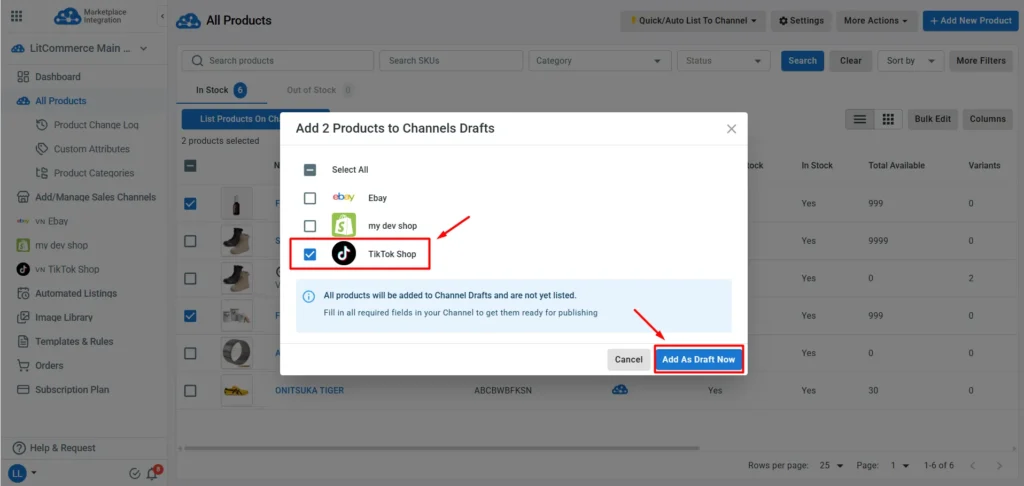Click Cancel button in dialog
The width and height of the screenshot is (1024, 486).
coord(629,360)
